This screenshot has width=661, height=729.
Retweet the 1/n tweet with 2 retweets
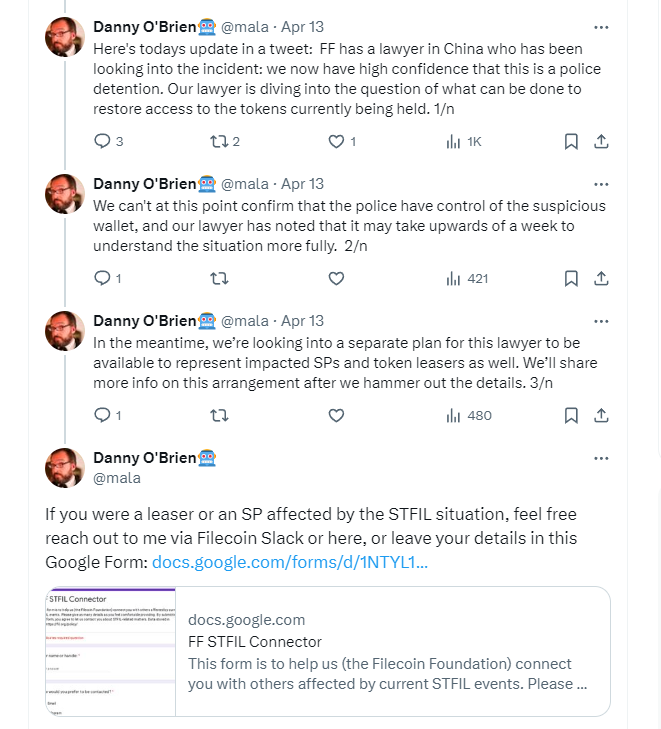pos(225,141)
